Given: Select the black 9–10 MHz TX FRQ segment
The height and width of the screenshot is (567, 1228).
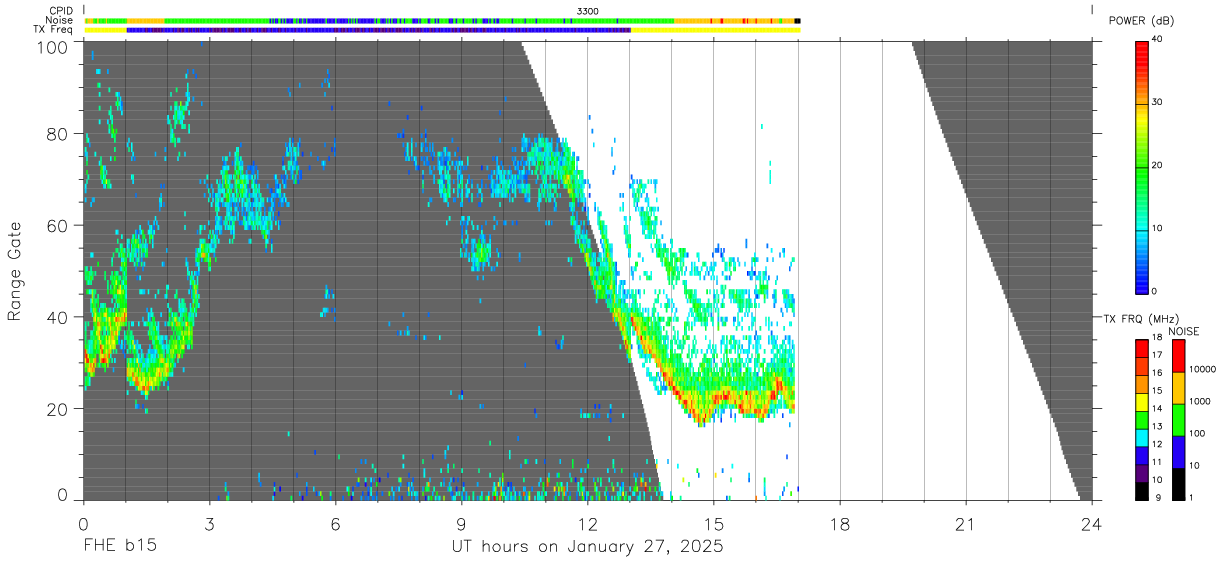Looking at the screenshot, I should 1142,490.
